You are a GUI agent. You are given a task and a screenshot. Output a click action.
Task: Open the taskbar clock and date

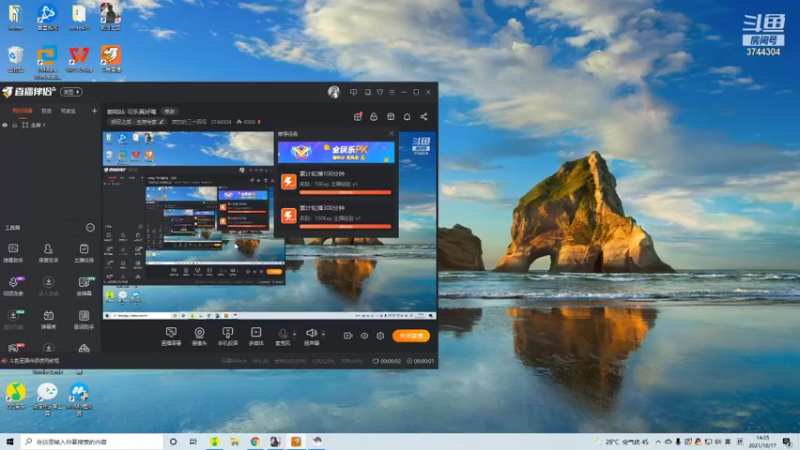(x=763, y=441)
